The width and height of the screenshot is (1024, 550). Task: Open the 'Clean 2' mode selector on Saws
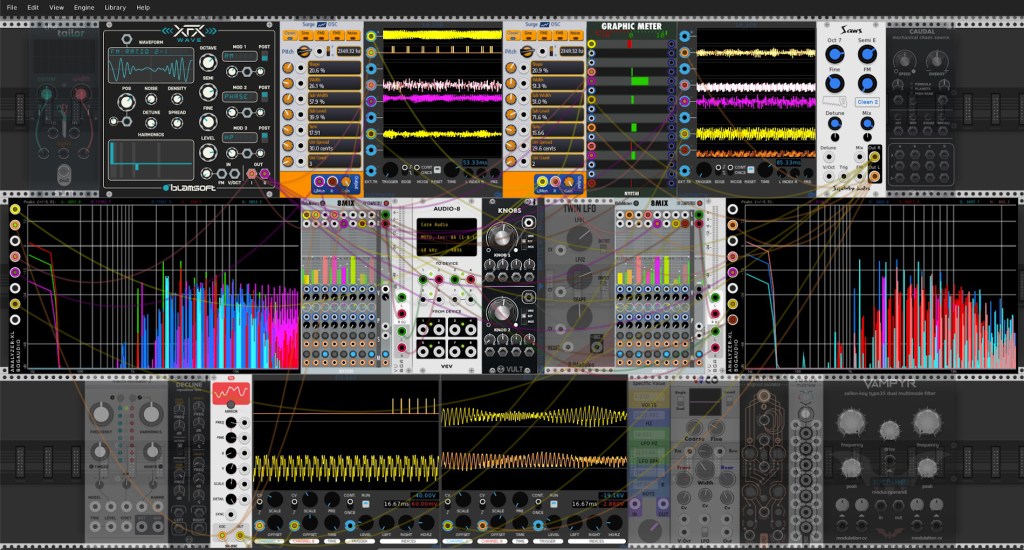click(x=866, y=102)
